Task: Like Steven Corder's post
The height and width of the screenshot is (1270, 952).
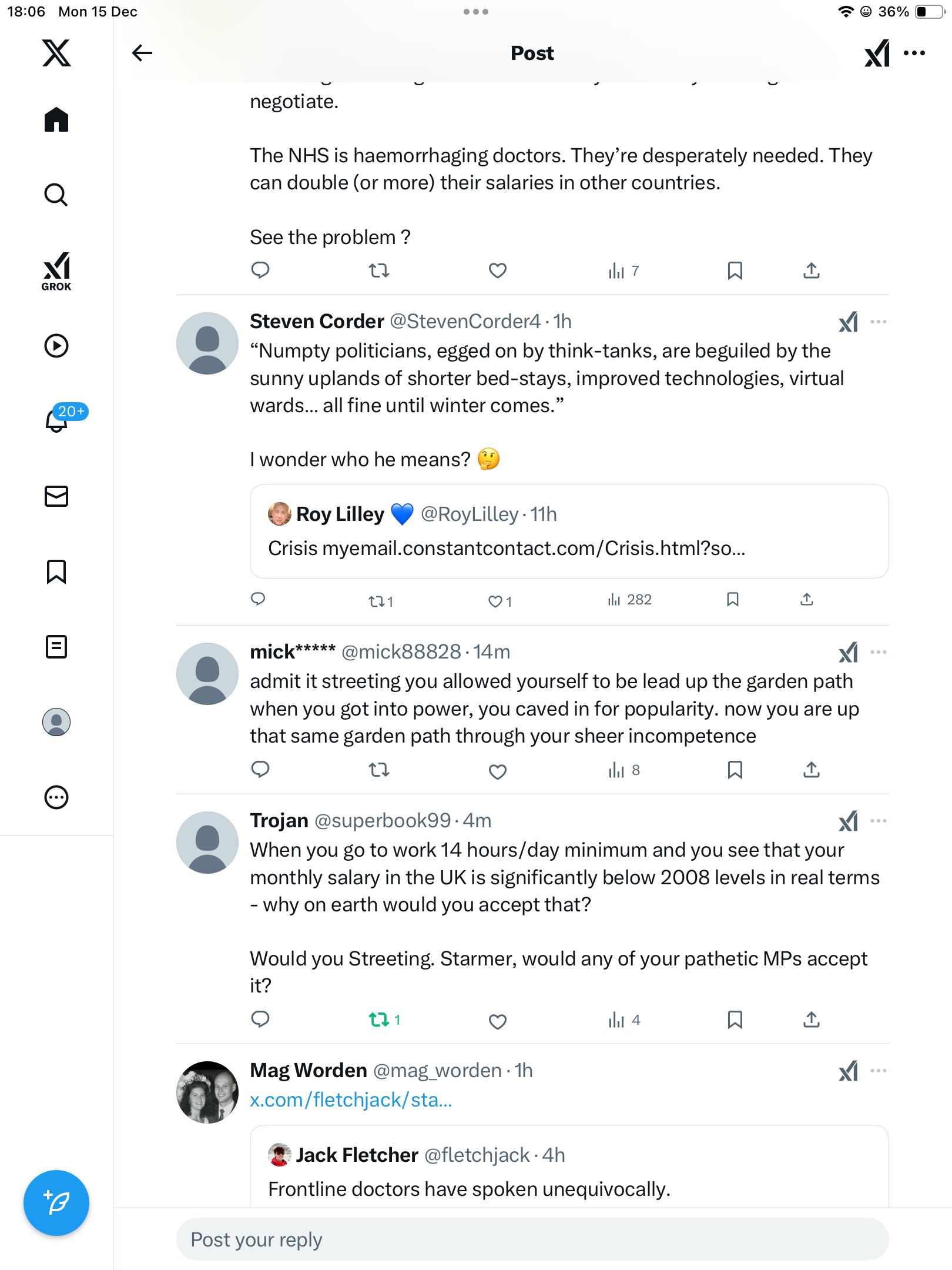Action: [496, 601]
